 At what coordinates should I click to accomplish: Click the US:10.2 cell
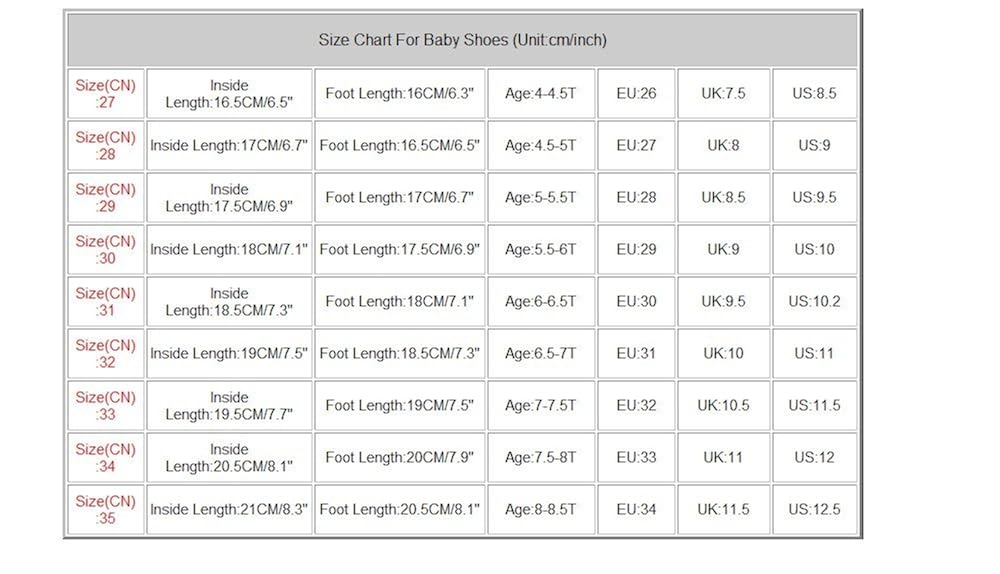[814, 302]
